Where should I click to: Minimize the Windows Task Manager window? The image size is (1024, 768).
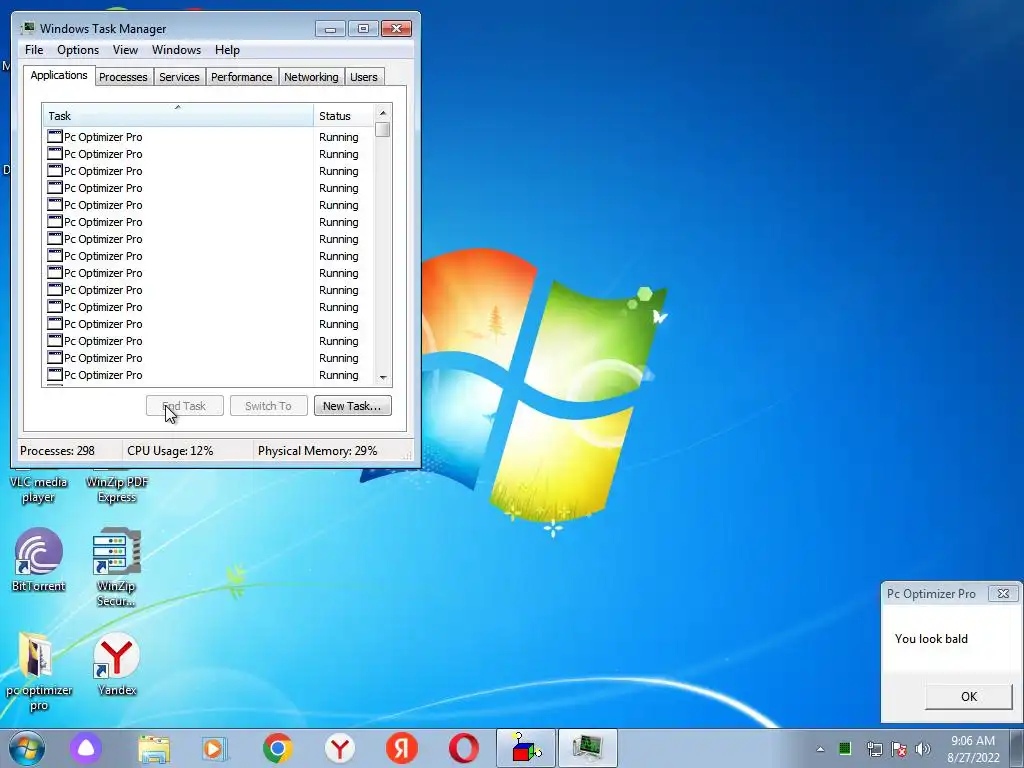tap(330, 29)
